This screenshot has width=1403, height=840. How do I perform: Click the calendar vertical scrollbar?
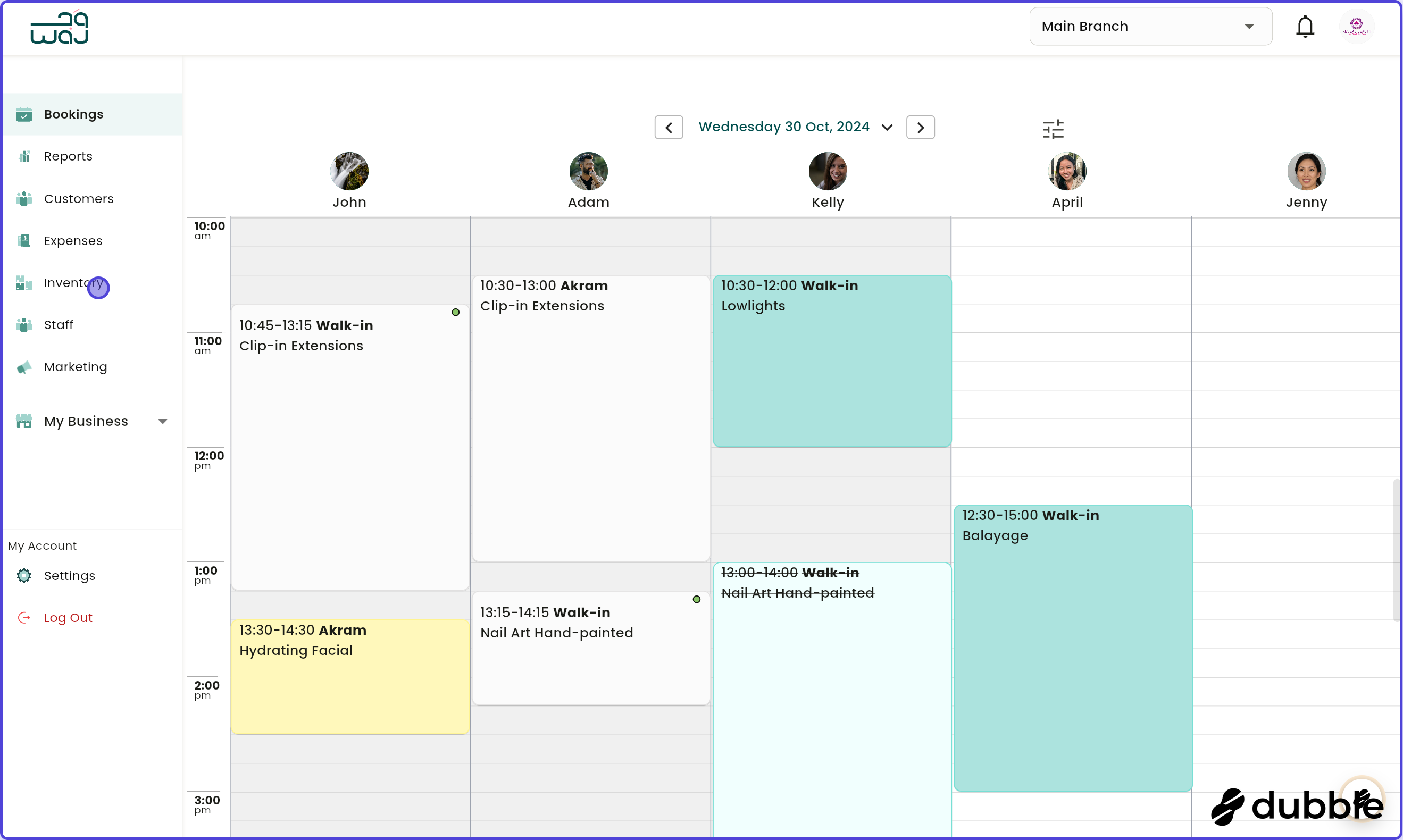1397,549
